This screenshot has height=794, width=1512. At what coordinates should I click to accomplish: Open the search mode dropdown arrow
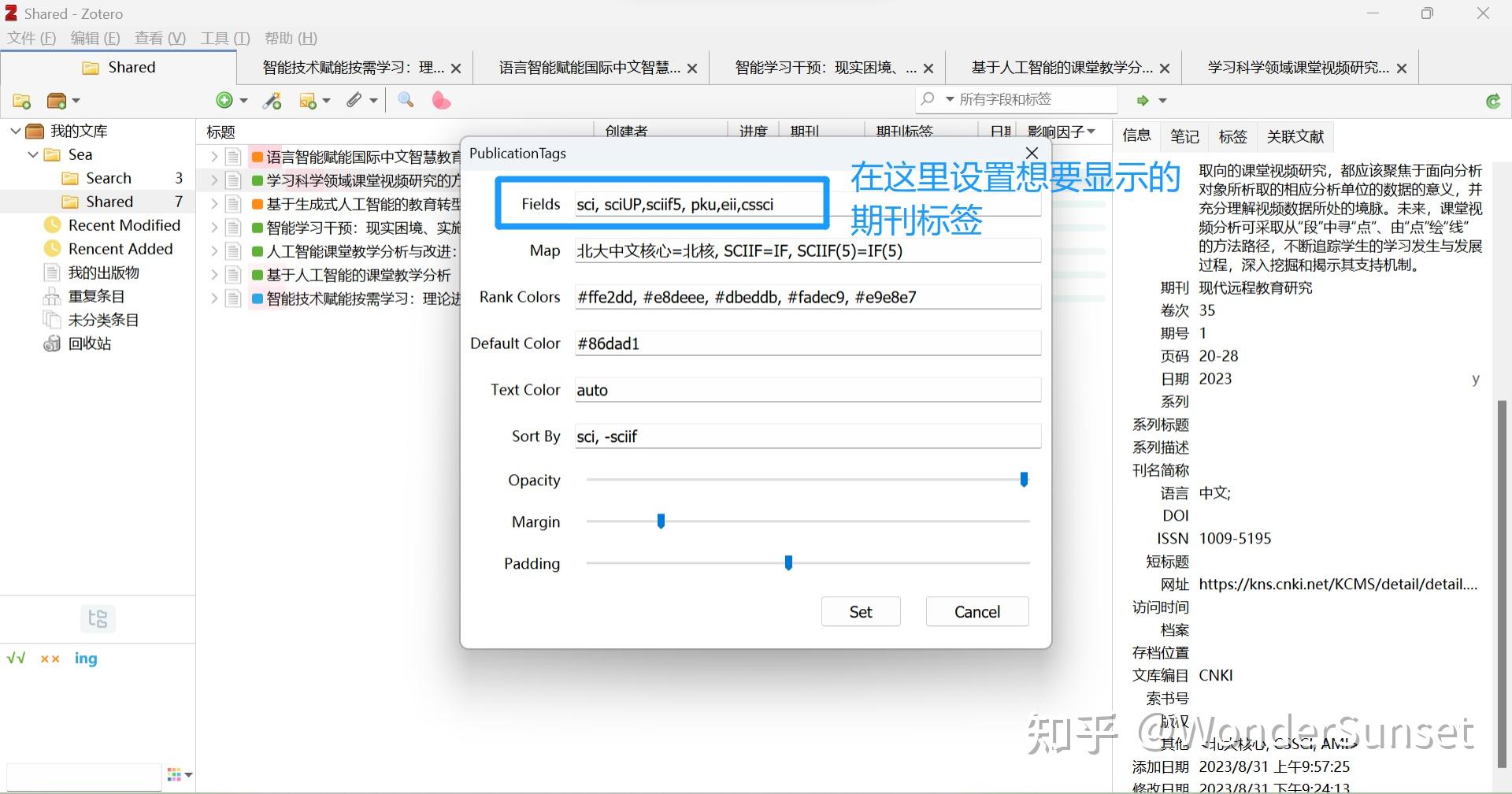click(x=950, y=99)
